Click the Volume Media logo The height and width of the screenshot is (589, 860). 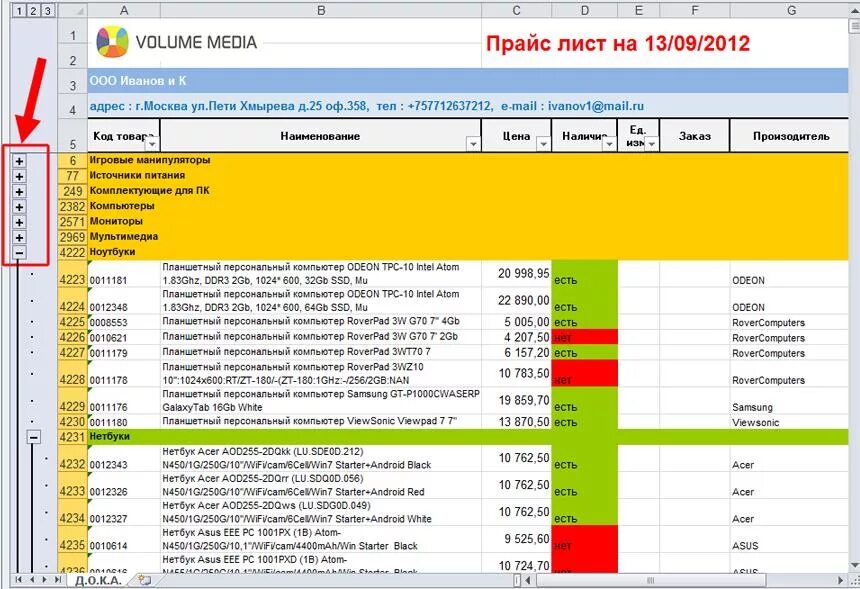click(177, 42)
